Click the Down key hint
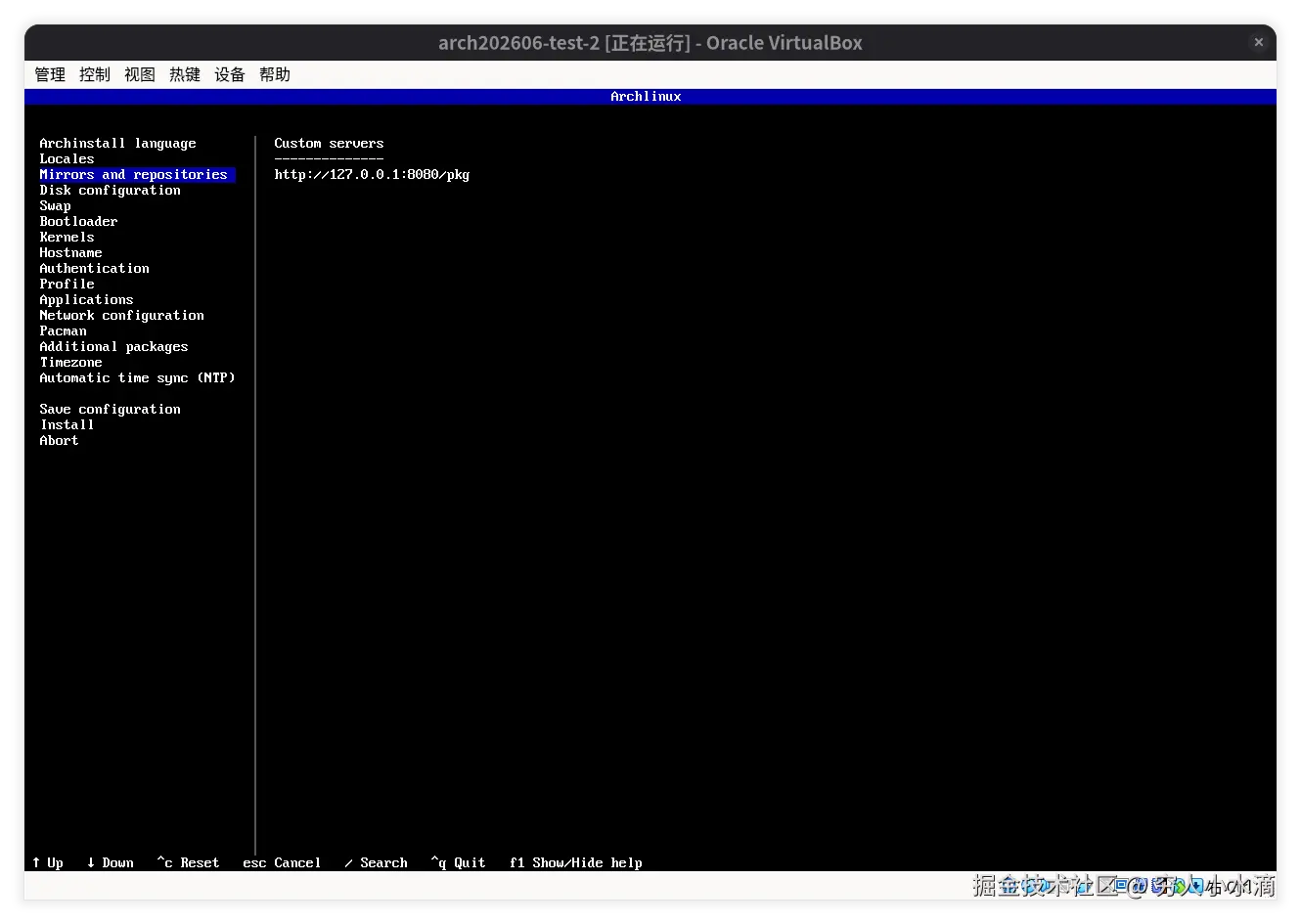This screenshot has width=1301, height=924. (x=110, y=863)
